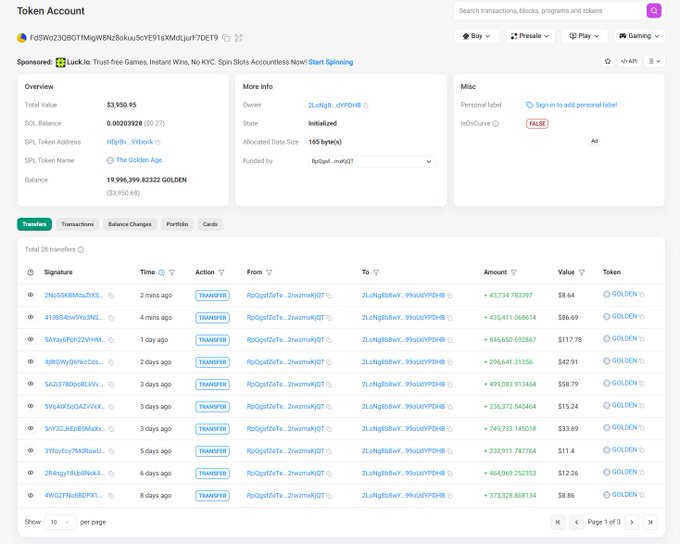680x544 pixels.
Task: Click eye icon for the 8 days ago transfer
Action: pyautogui.click(x=30, y=495)
